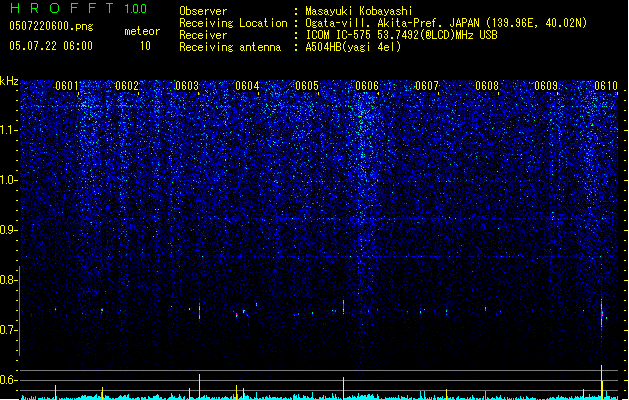This screenshot has height=400, width=629.
Task: Click the 0607 time marker
Action: coord(427,86)
